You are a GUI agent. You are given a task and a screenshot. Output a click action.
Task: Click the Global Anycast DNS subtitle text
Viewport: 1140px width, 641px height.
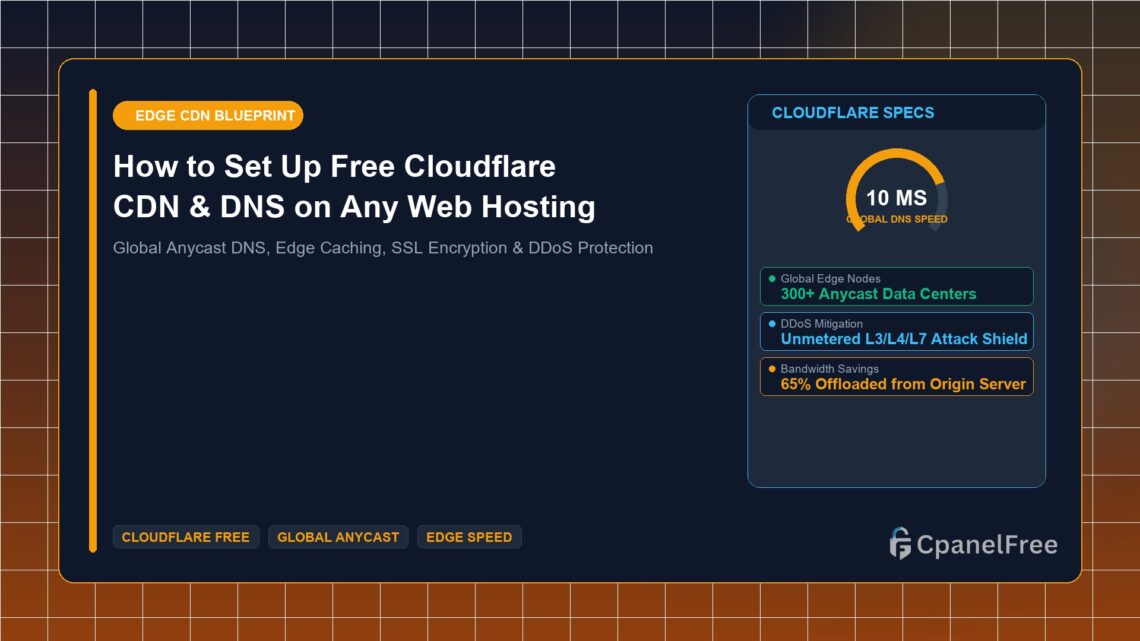(383, 248)
